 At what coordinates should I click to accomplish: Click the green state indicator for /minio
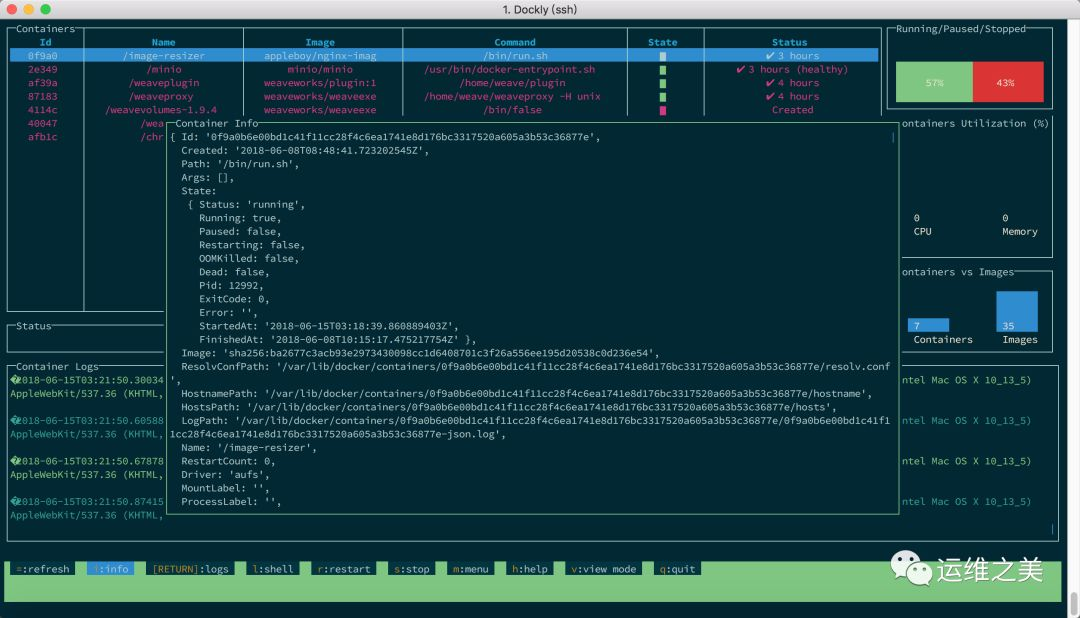(x=663, y=70)
